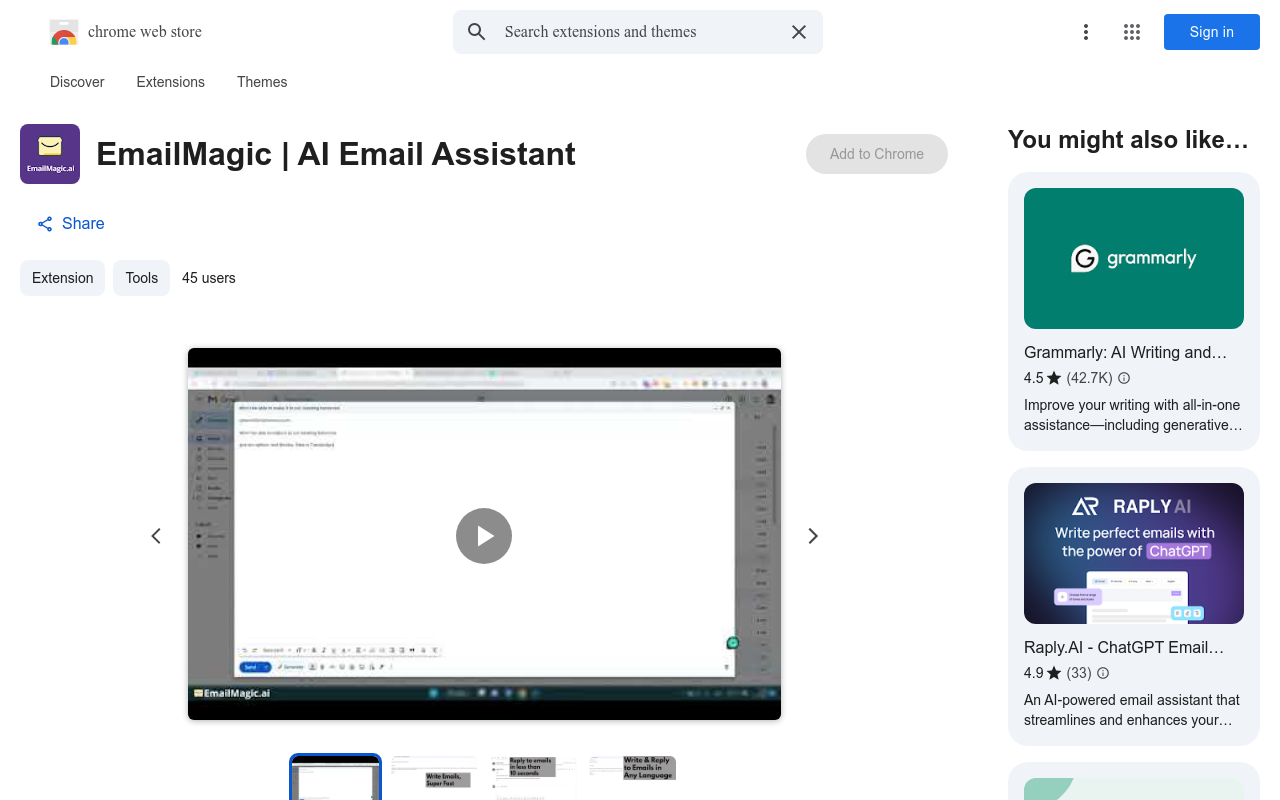Play the EmailMagic preview video
Viewport: 1280px width, 800px height.
pyautogui.click(x=484, y=536)
